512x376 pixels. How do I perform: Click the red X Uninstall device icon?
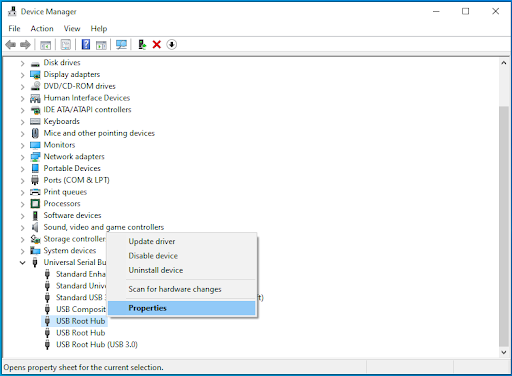(x=157, y=44)
